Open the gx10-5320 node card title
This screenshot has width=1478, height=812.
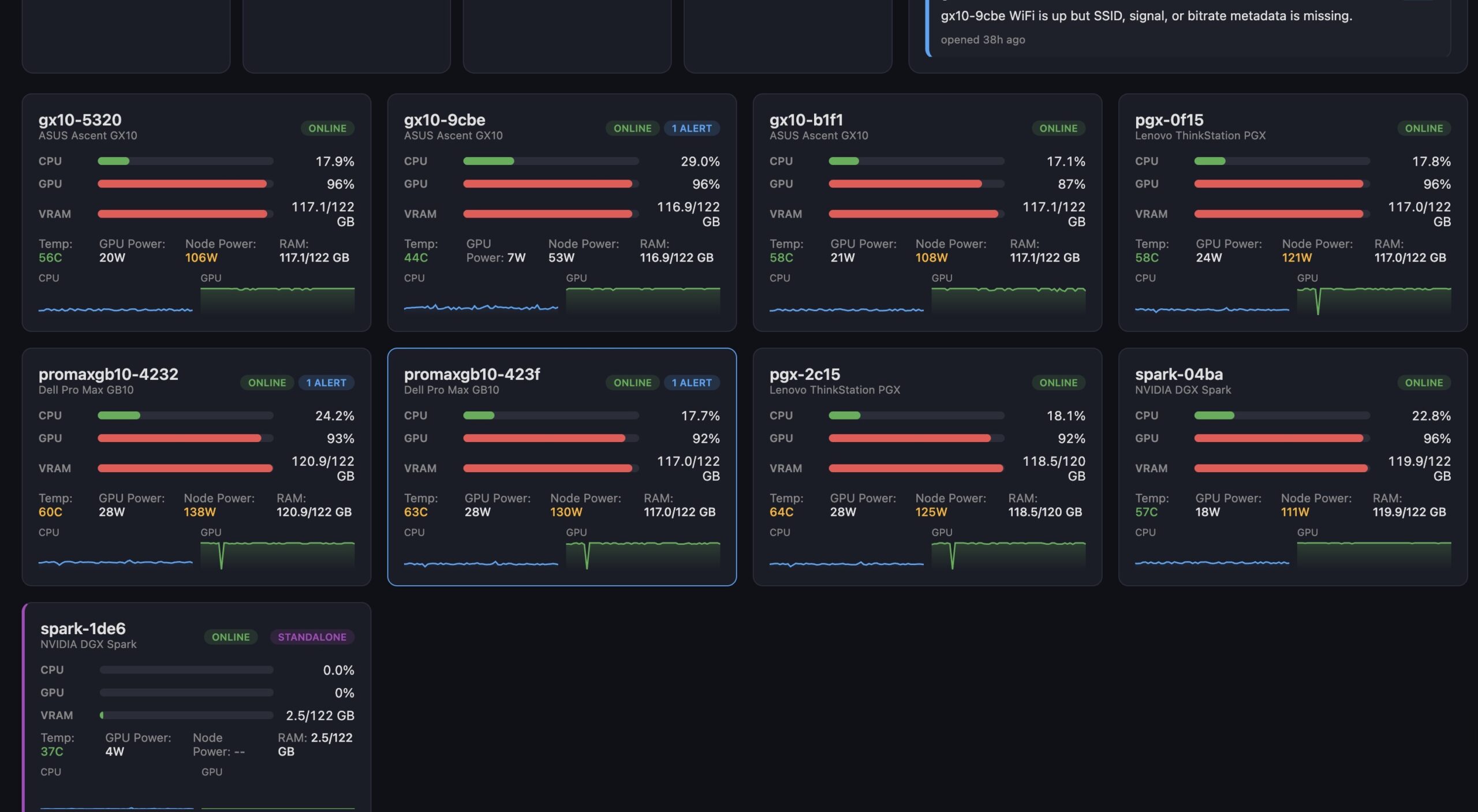80,120
